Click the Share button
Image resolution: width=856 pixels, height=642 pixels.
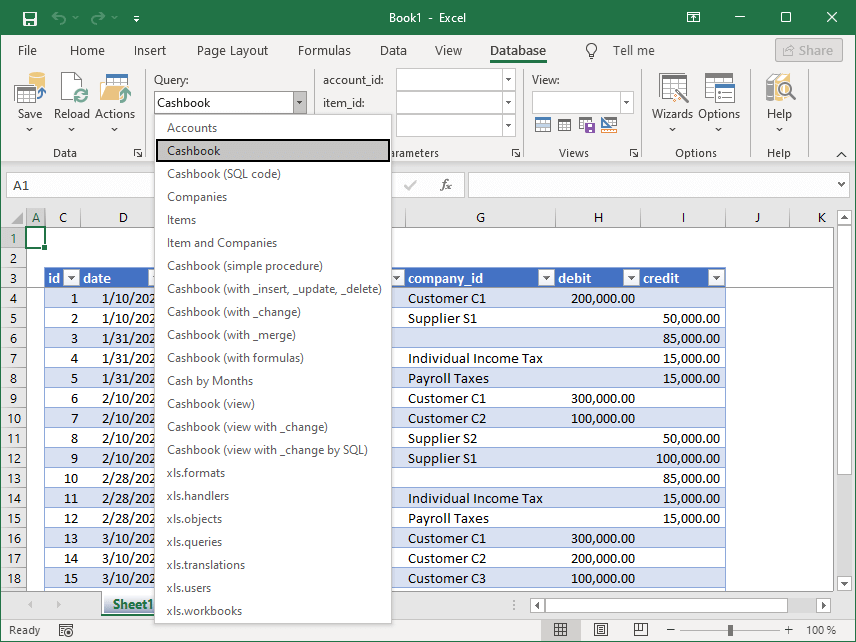click(808, 50)
